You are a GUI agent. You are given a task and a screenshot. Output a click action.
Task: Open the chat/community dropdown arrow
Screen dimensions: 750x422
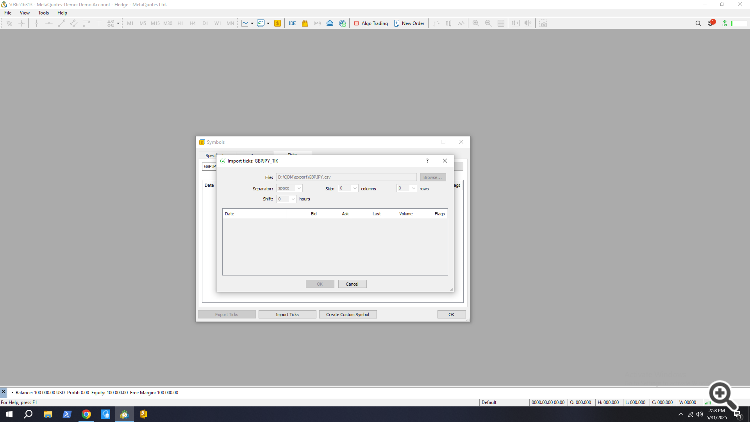pyautogui.click(x=268, y=23)
